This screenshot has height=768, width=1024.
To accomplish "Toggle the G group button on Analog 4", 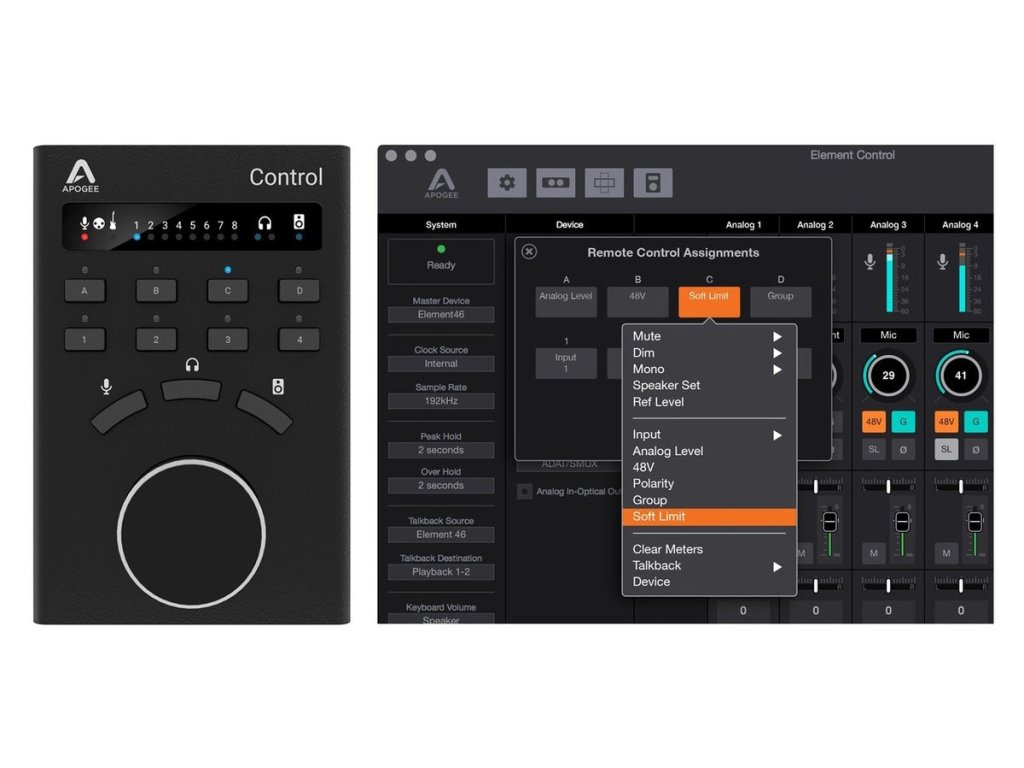I will point(976,422).
